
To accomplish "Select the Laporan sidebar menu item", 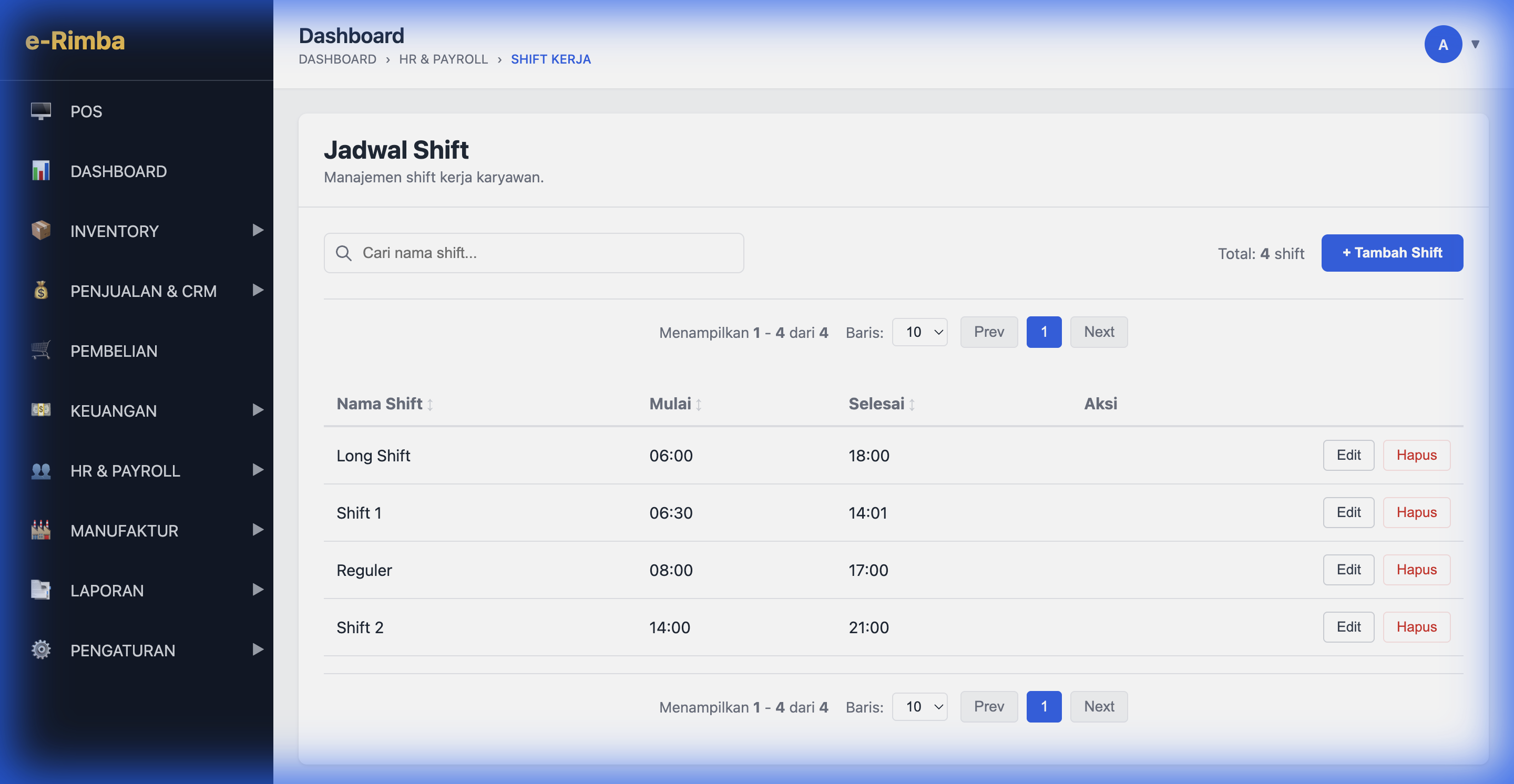I will [106, 590].
